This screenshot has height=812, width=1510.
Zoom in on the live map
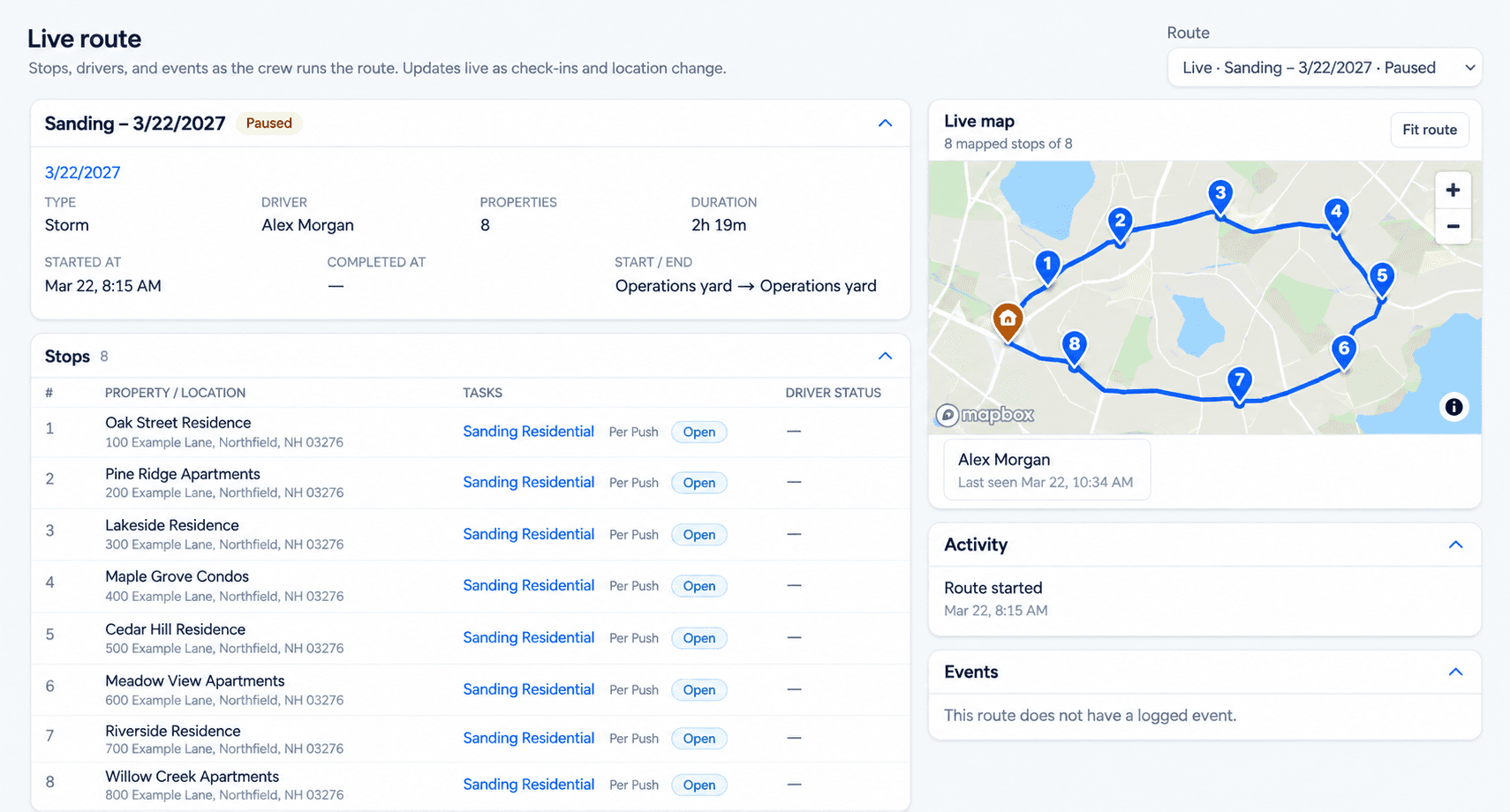click(1453, 190)
